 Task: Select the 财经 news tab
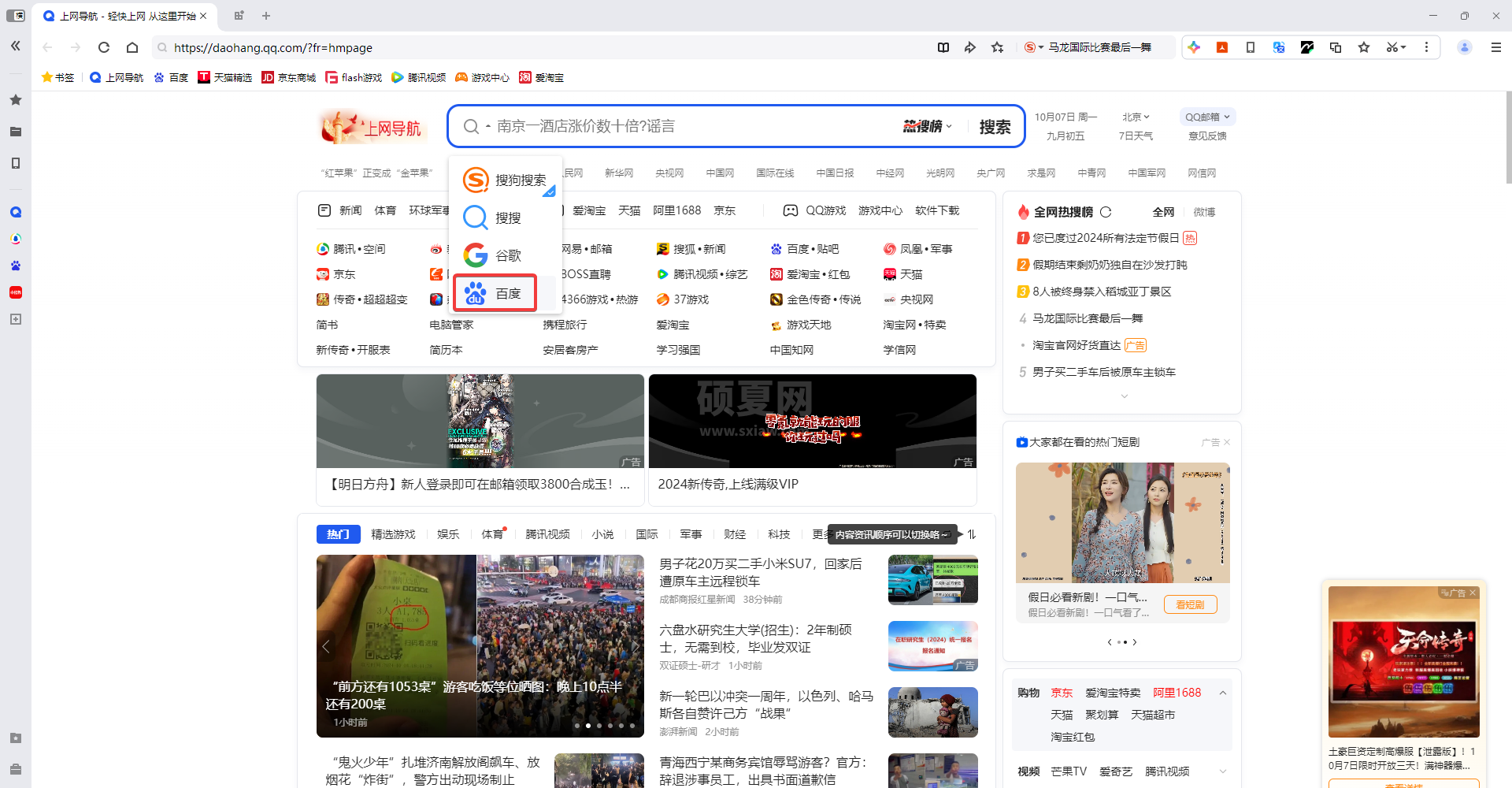(735, 534)
